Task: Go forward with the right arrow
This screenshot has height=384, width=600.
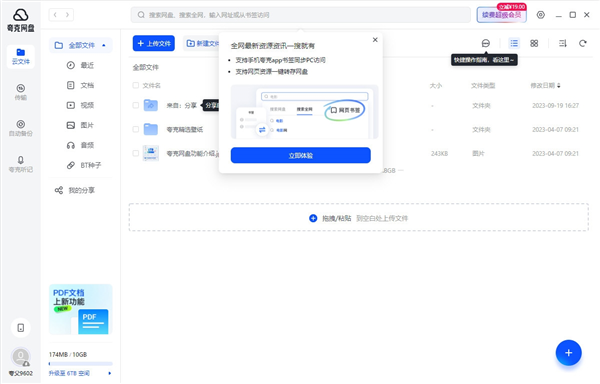Action: (x=67, y=15)
